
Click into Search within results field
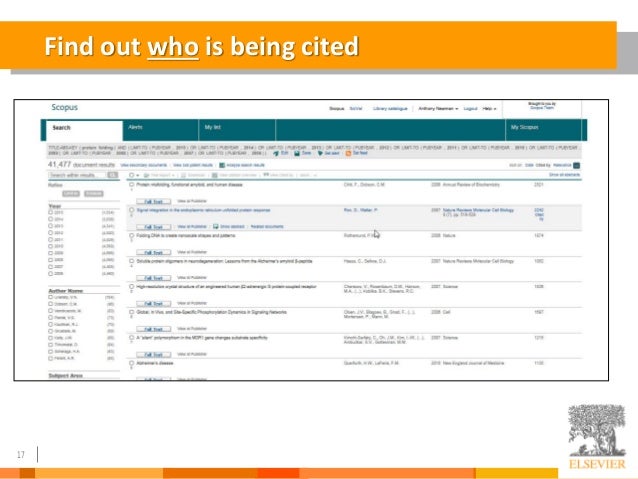tap(77, 175)
